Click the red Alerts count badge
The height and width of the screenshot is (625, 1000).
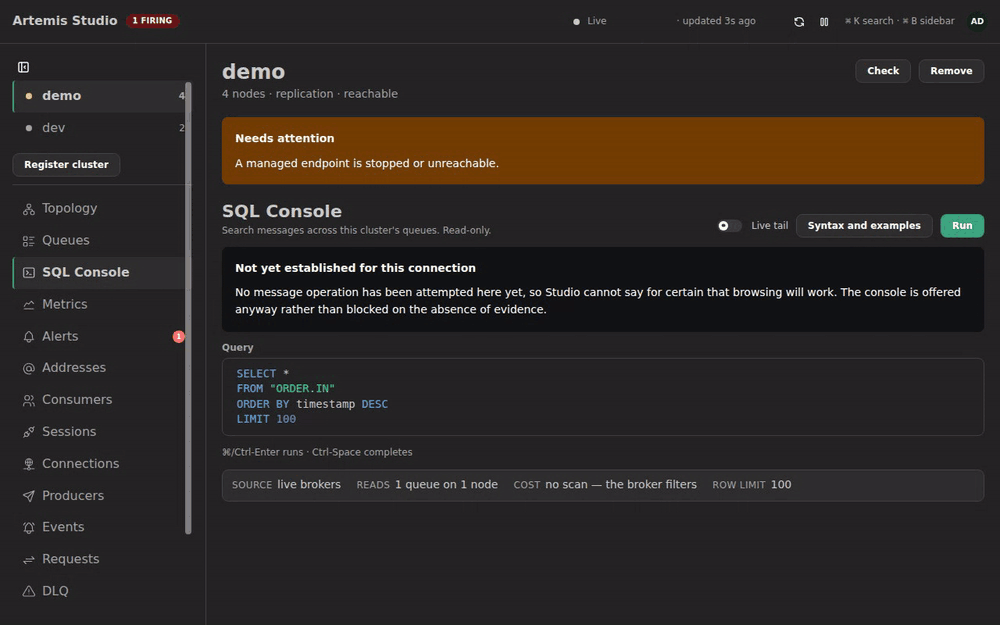pos(179,336)
